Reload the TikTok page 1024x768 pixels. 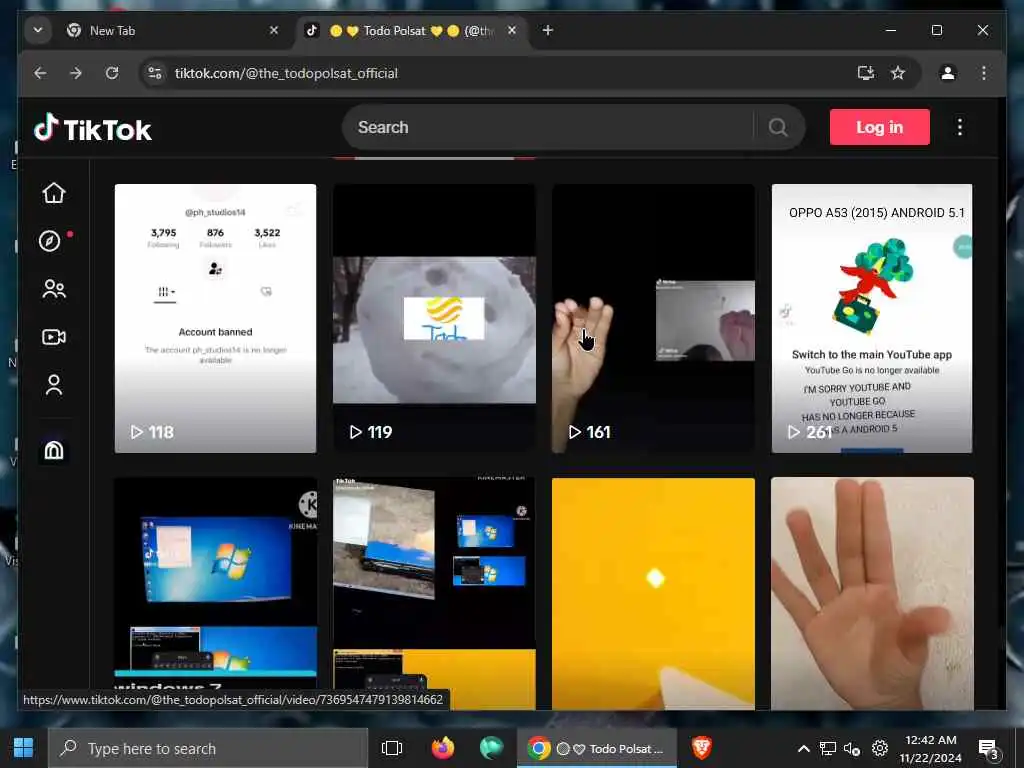pyautogui.click(x=112, y=73)
